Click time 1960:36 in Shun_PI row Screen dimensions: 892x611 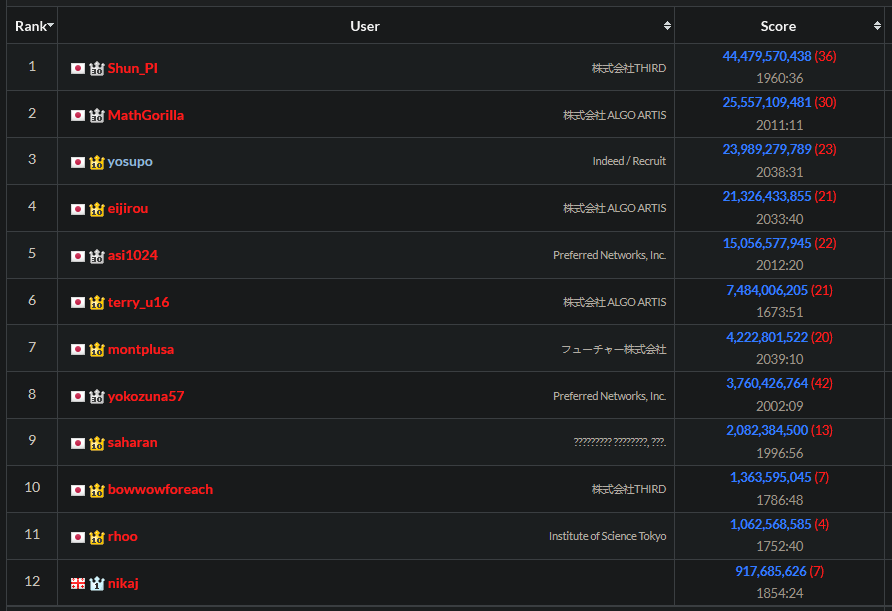pos(779,79)
